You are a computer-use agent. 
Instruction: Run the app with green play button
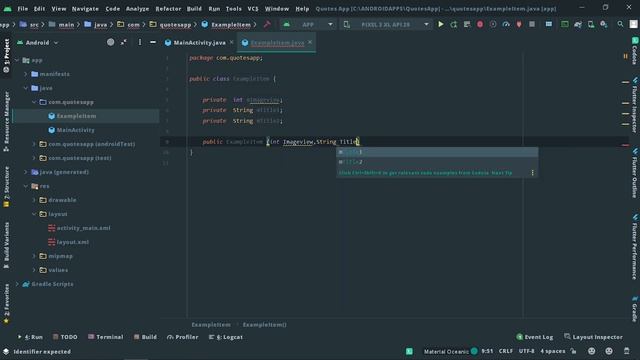click(441, 24)
